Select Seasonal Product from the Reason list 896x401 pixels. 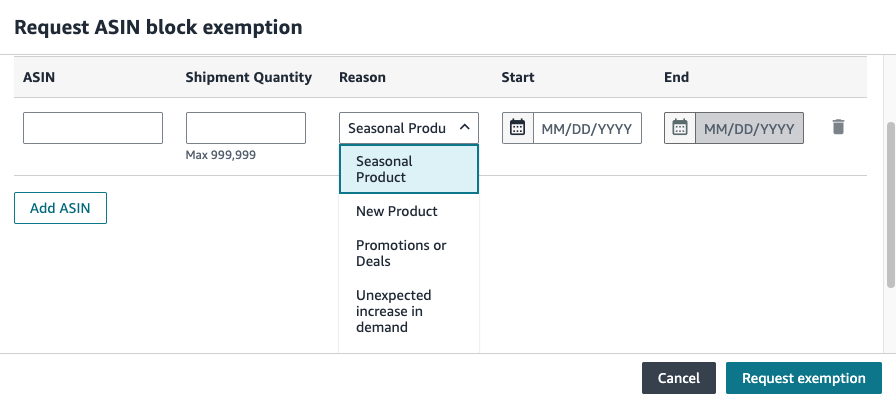[x=409, y=169]
